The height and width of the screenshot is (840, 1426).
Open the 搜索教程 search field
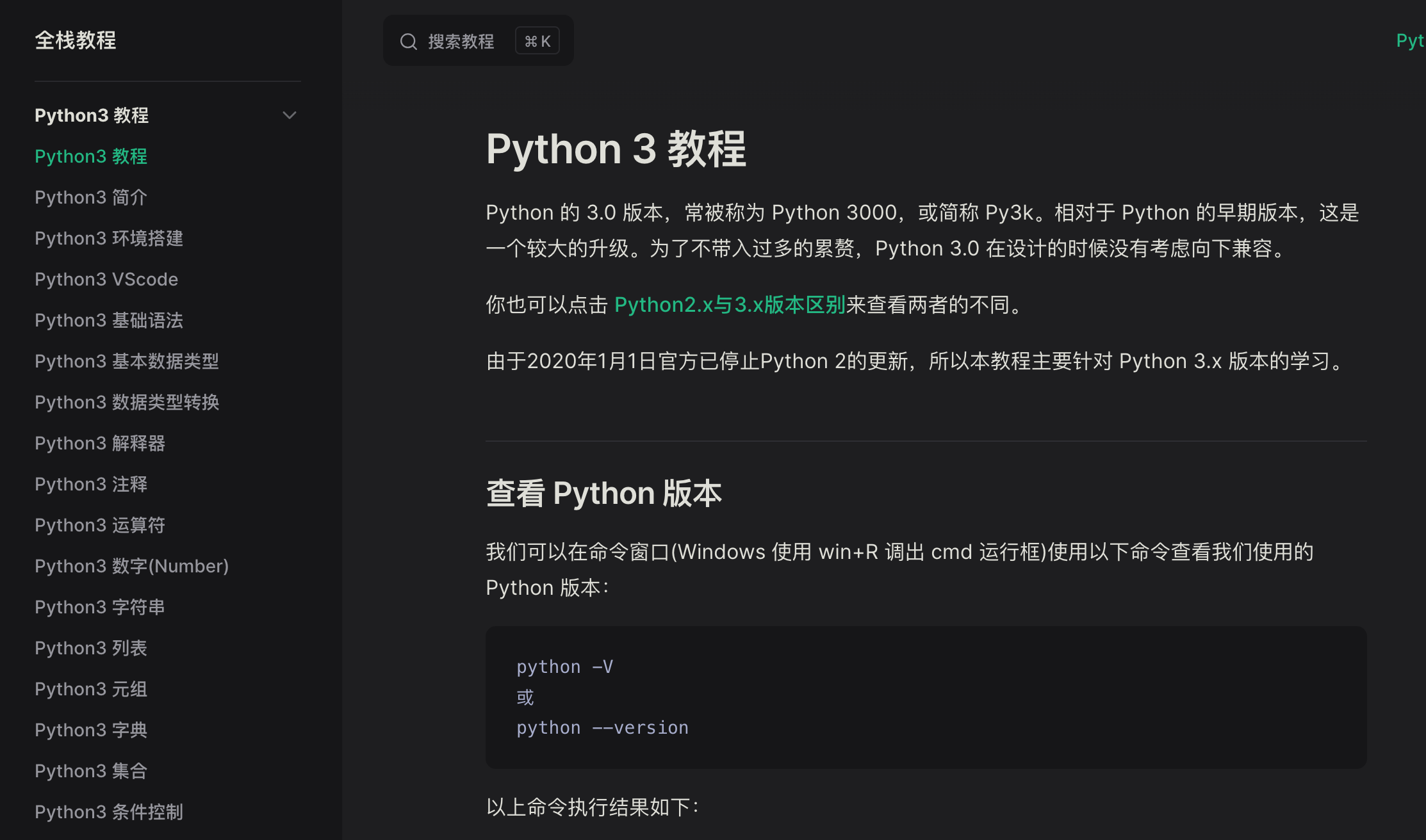pos(478,40)
